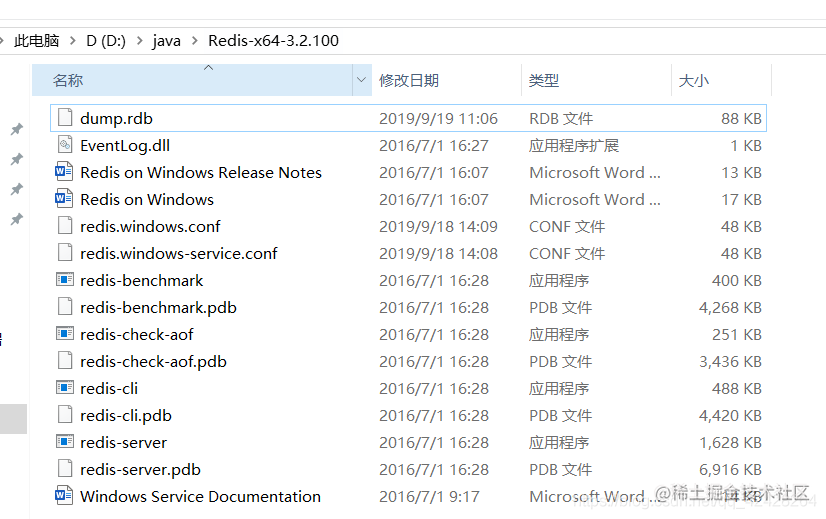Click the redis-check-aof.pdb file icon
The height and width of the screenshot is (519, 826).
coord(65,360)
